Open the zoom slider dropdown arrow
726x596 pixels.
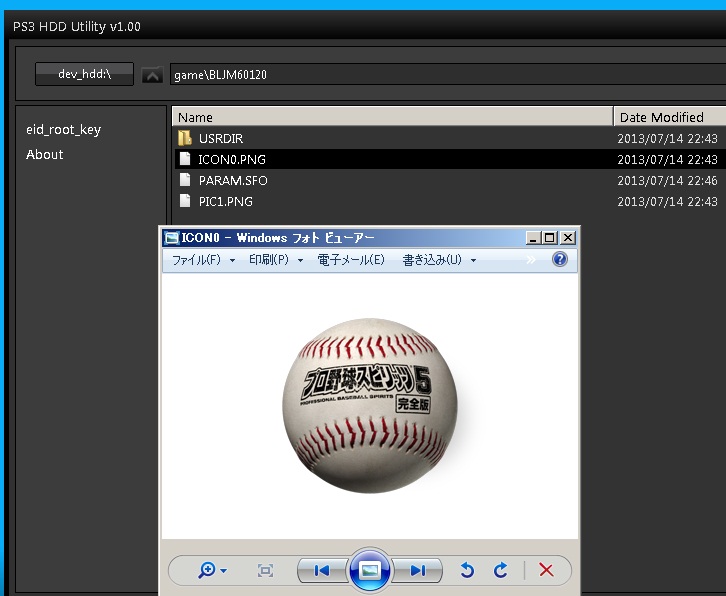[224, 571]
